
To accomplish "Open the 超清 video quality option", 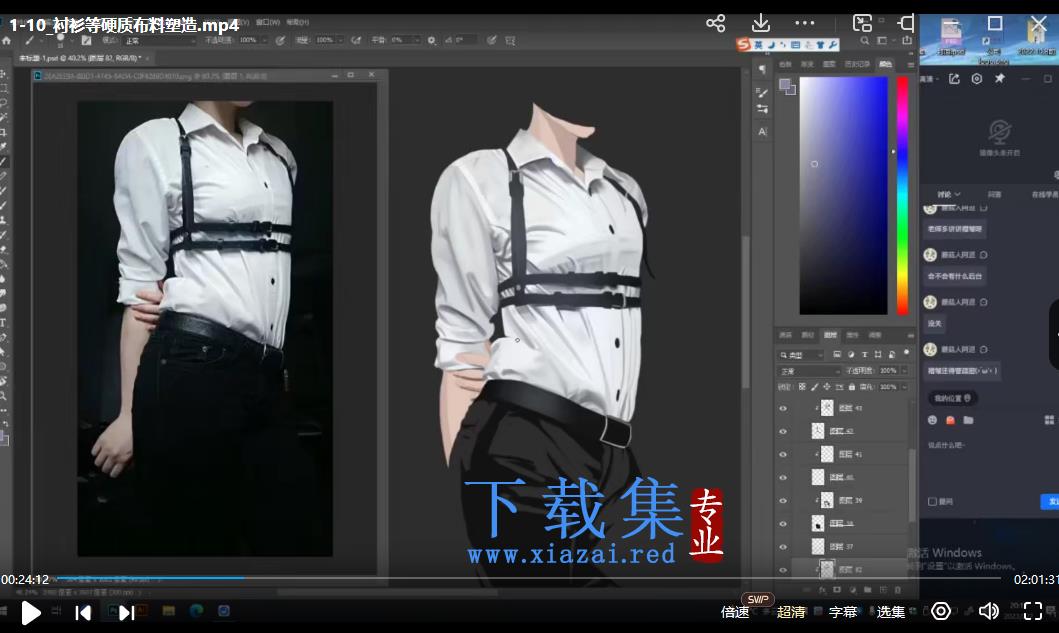I will tap(791, 612).
